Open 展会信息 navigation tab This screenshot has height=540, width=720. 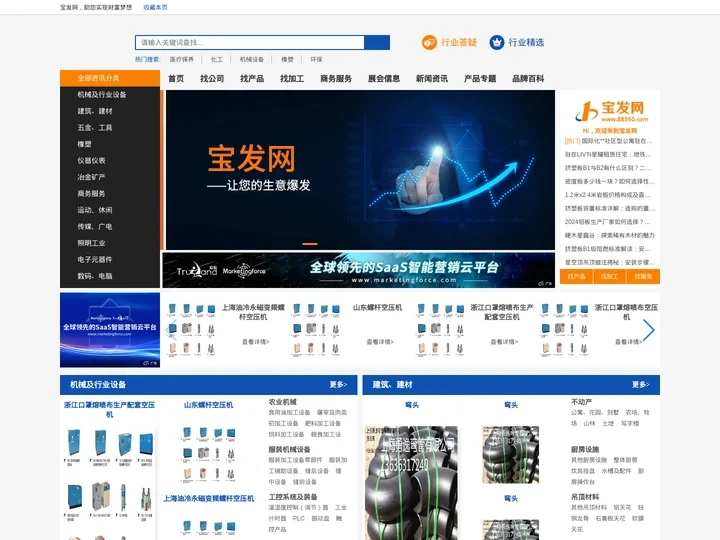click(384, 79)
